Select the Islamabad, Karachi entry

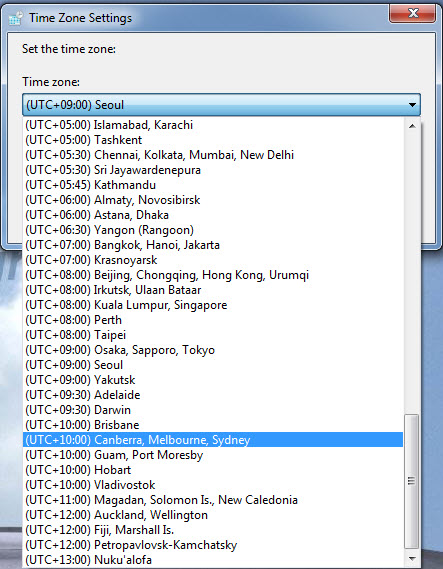point(213,125)
